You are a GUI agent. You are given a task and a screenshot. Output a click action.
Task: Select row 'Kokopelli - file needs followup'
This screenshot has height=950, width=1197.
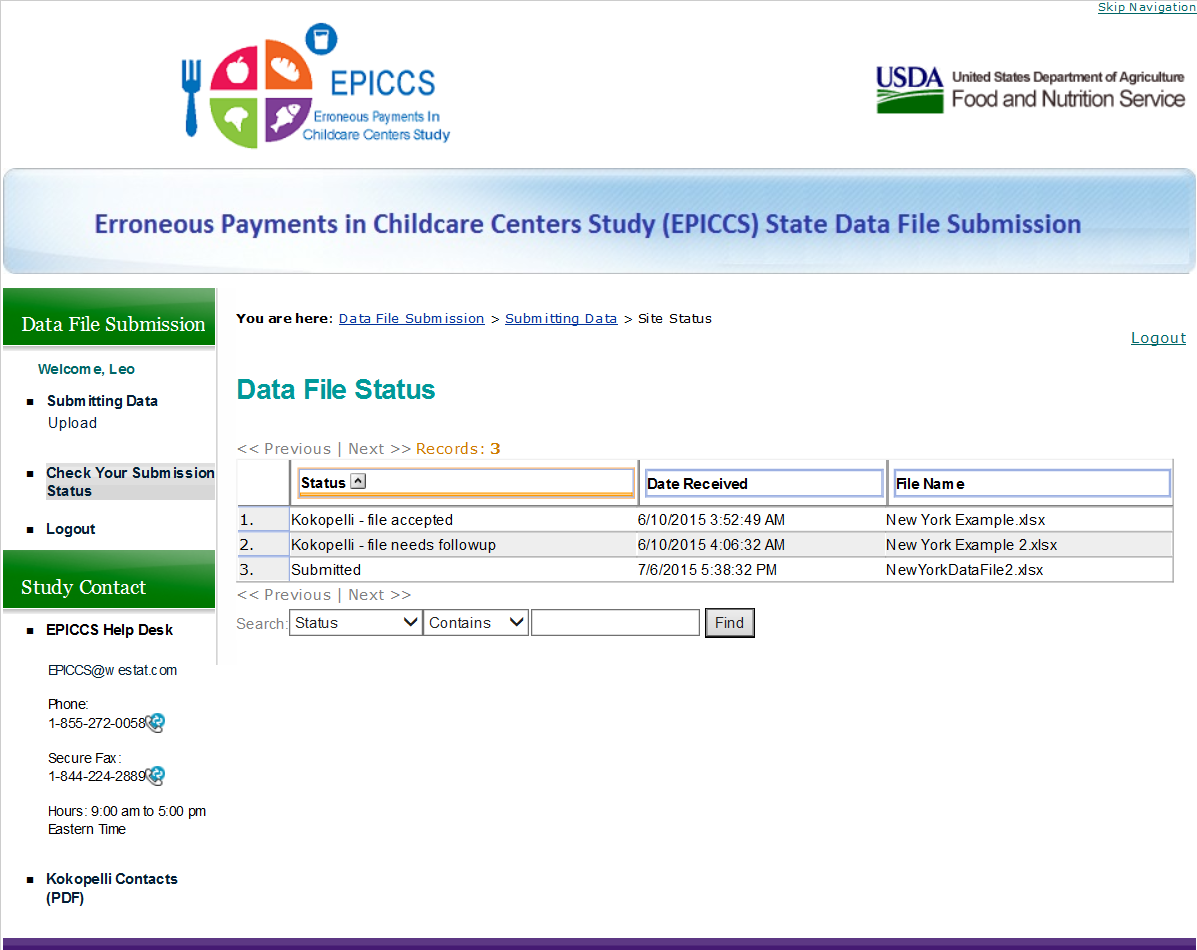coord(705,545)
